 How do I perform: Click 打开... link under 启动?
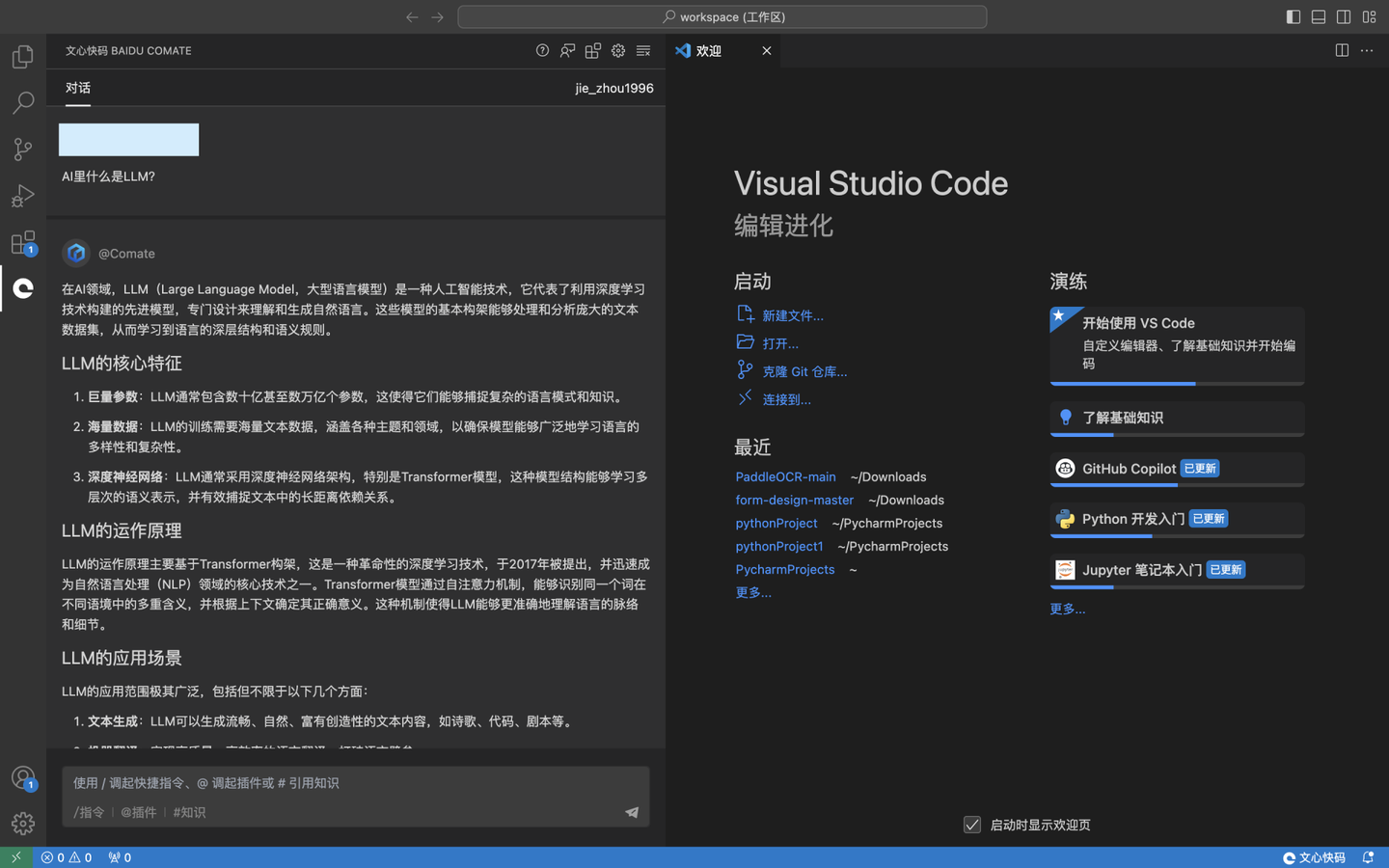(780, 343)
